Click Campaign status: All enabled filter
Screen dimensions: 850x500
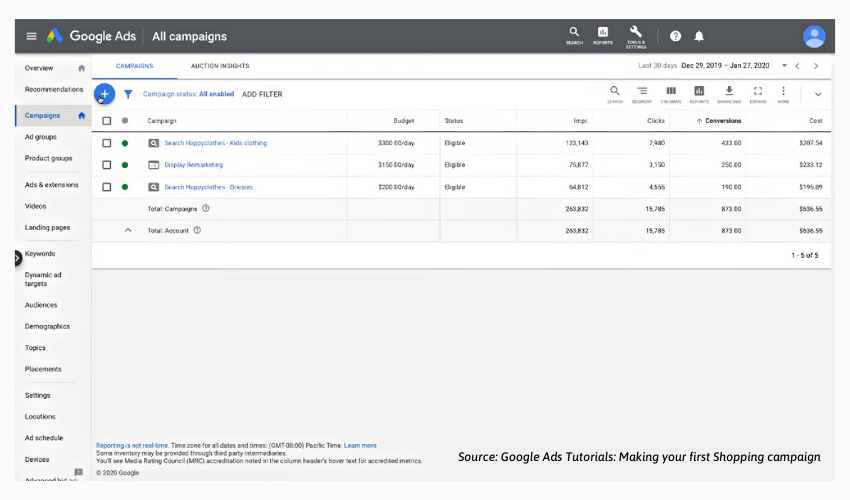tap(189, 94)
